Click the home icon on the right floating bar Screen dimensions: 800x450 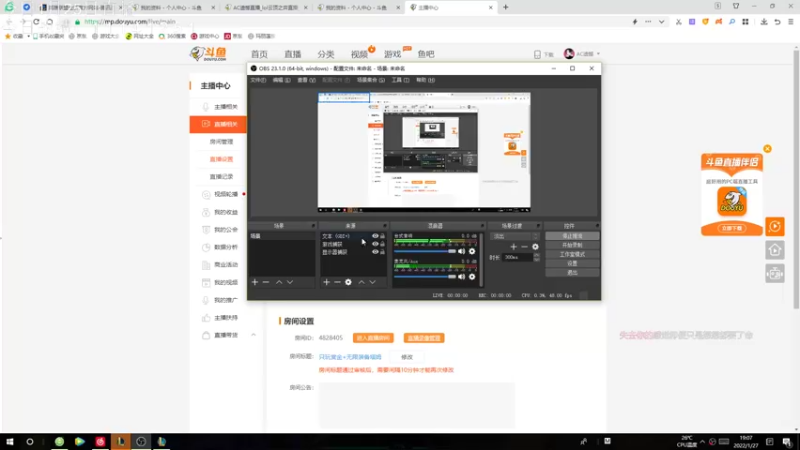coord(775,250)
